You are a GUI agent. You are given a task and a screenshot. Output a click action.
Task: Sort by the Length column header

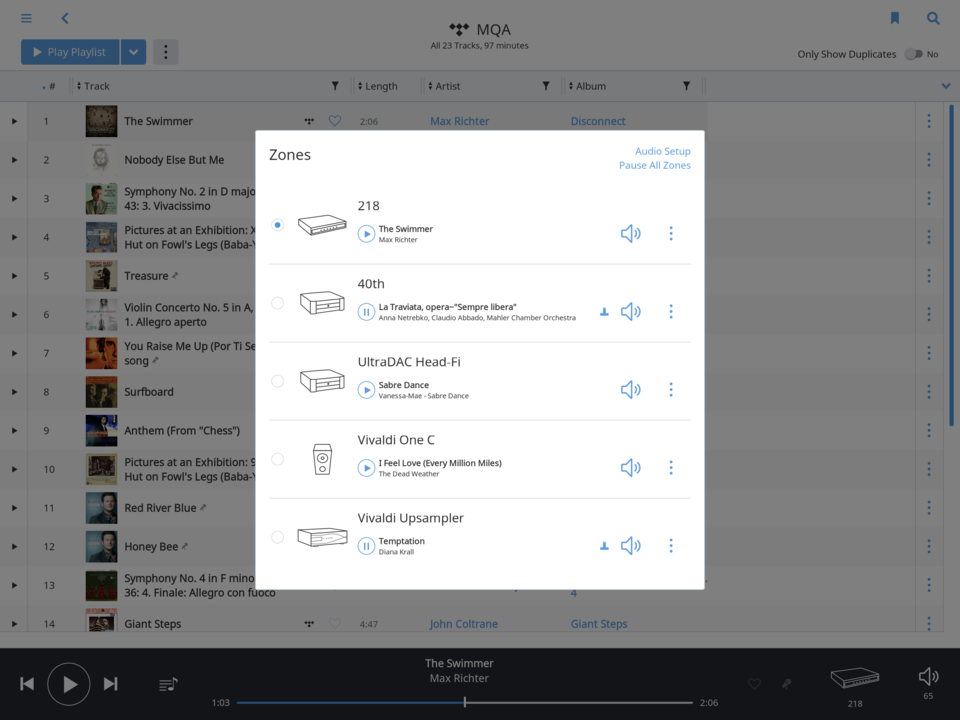(378, 86)
